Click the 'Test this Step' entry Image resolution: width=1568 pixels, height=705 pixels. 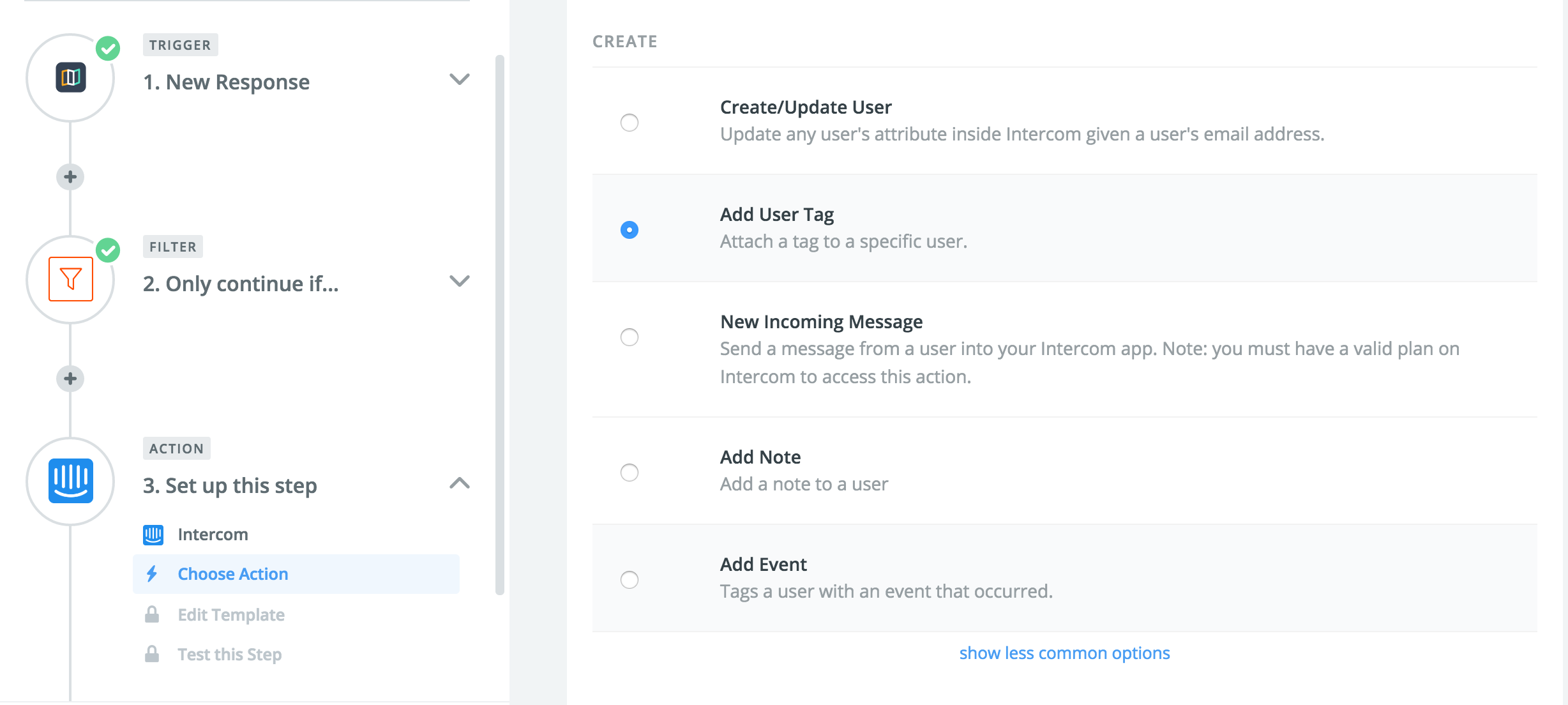click(229, 654)
